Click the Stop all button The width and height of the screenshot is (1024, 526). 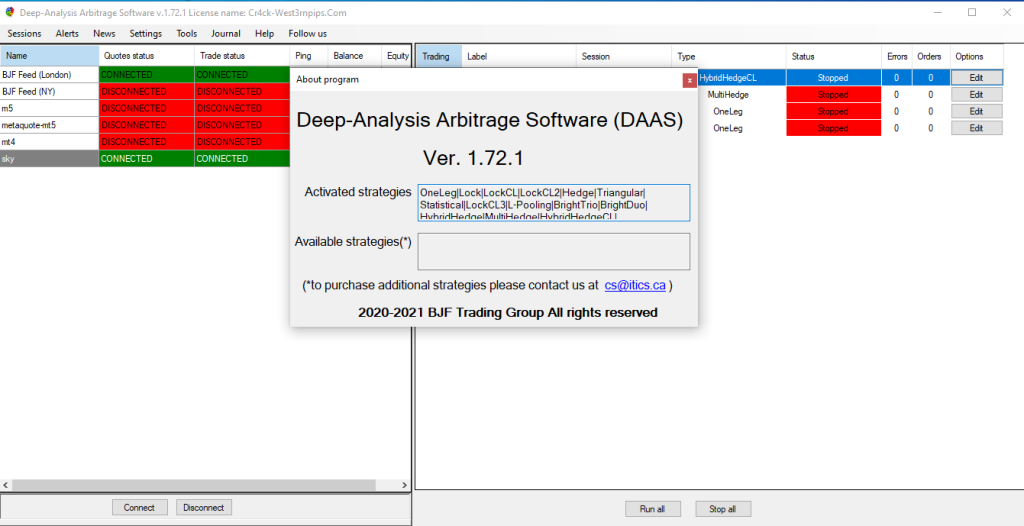click(x=723, y=509)
